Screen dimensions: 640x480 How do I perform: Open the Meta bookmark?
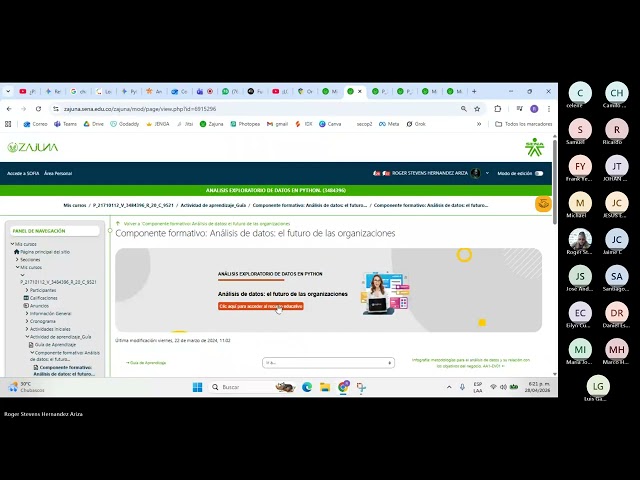tap(389, 124)
